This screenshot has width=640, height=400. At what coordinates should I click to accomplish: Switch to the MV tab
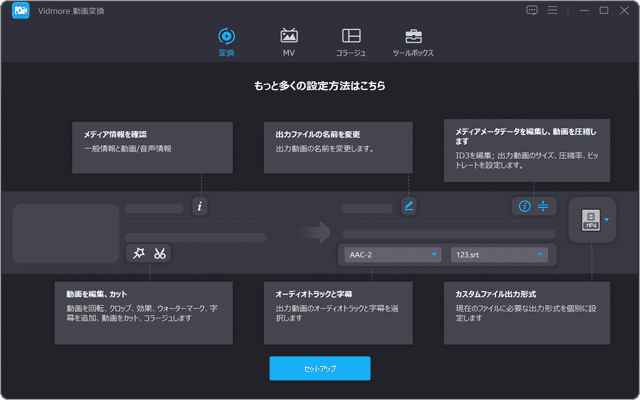point(289,41)
